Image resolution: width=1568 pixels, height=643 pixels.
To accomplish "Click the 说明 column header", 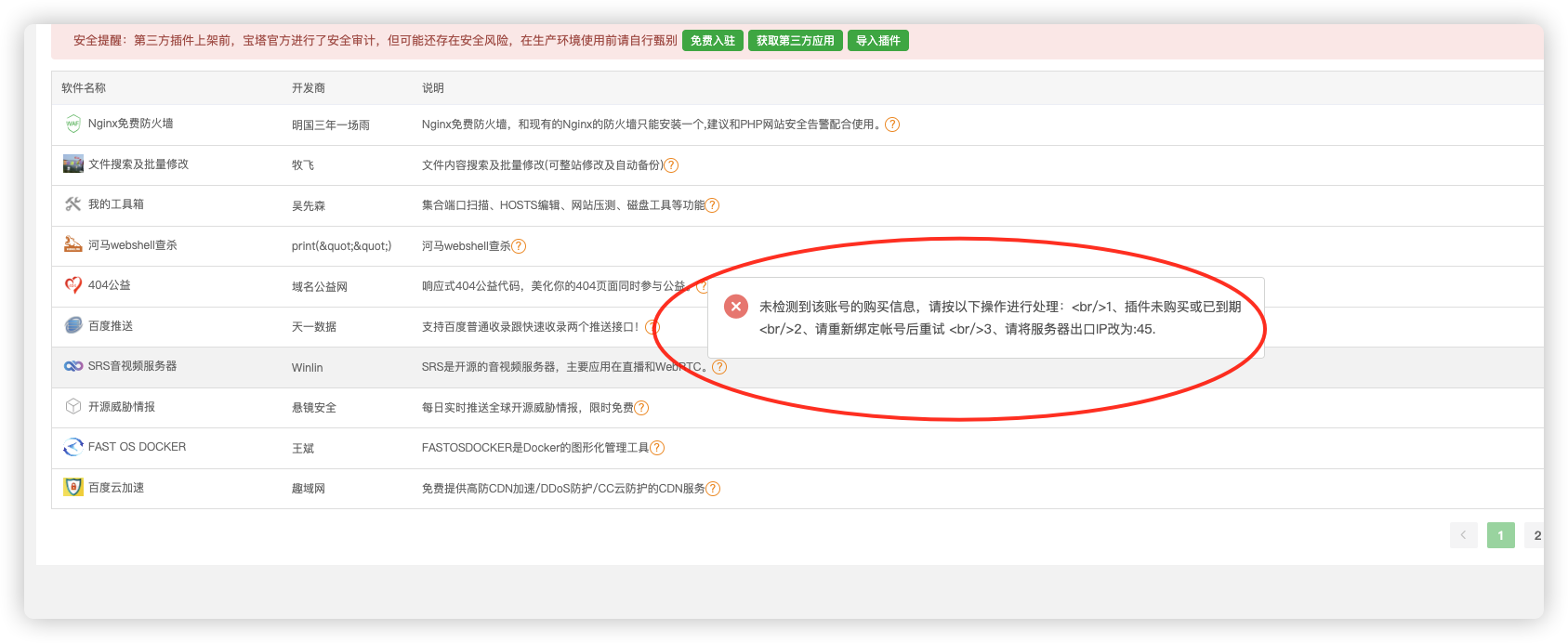I will pos(433,88).
